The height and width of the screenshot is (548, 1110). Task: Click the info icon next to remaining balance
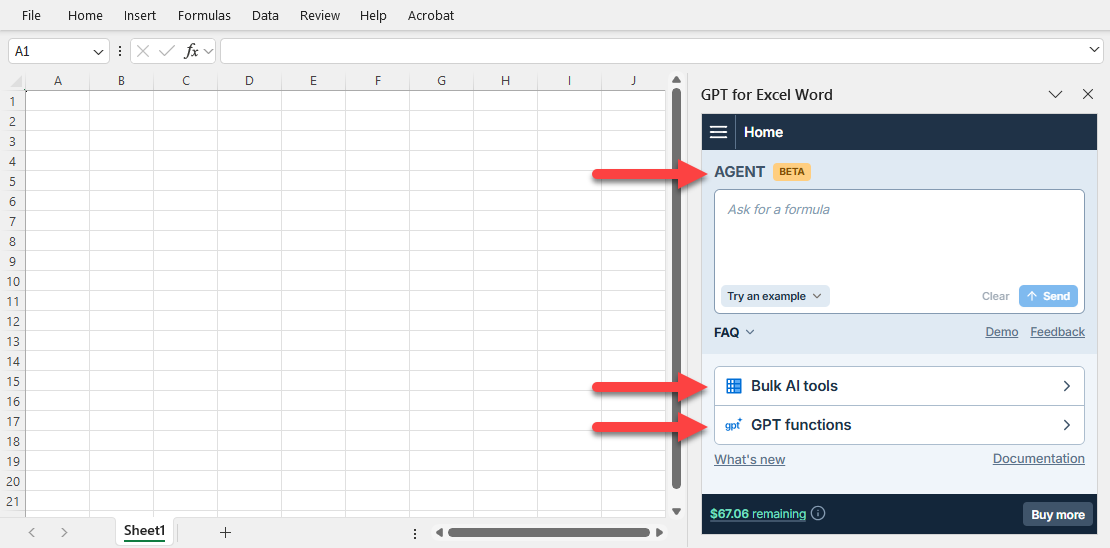point(818,513)
